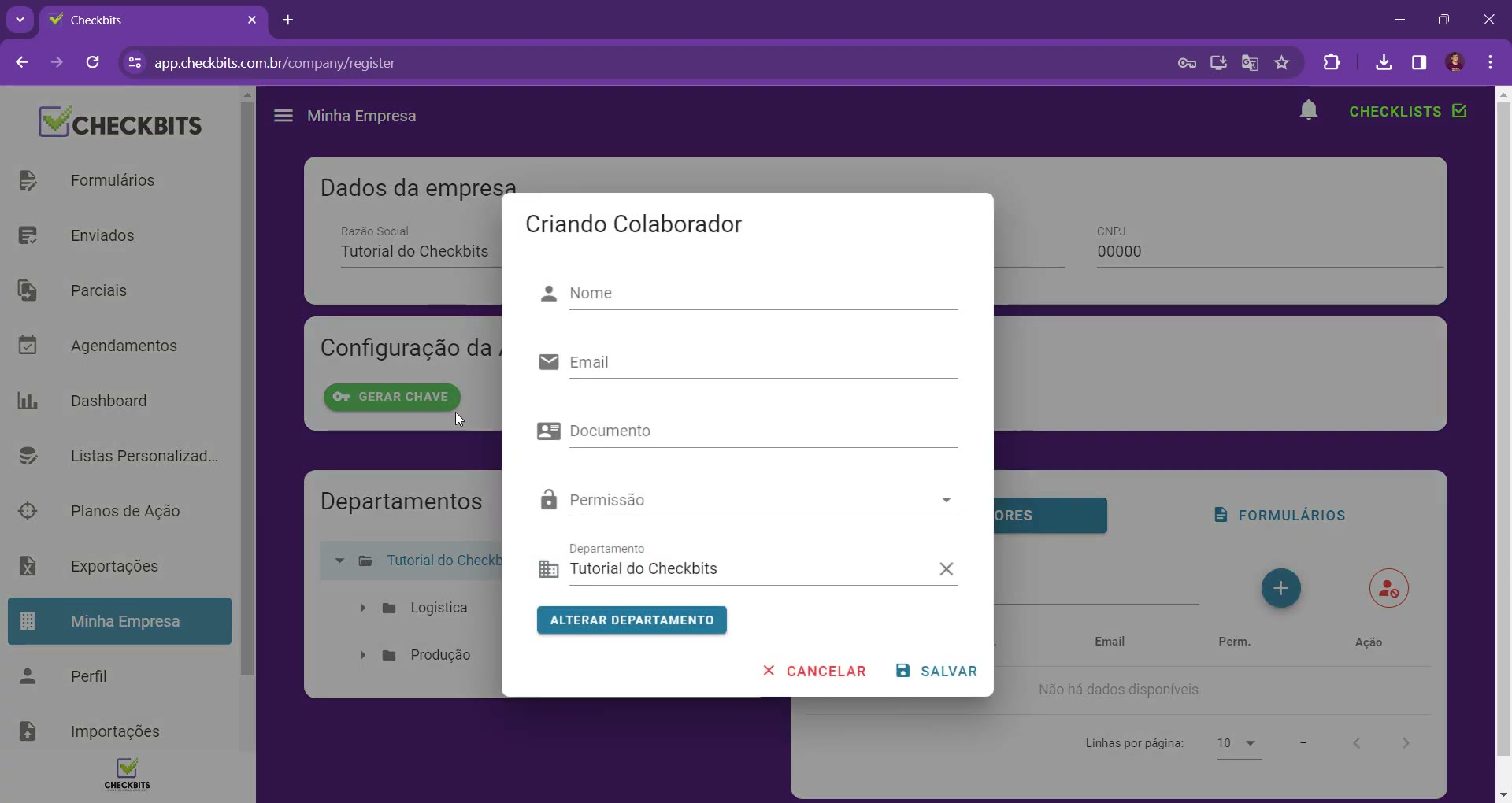
Task: Click the Importações file icon
Action: coord(28,731)
